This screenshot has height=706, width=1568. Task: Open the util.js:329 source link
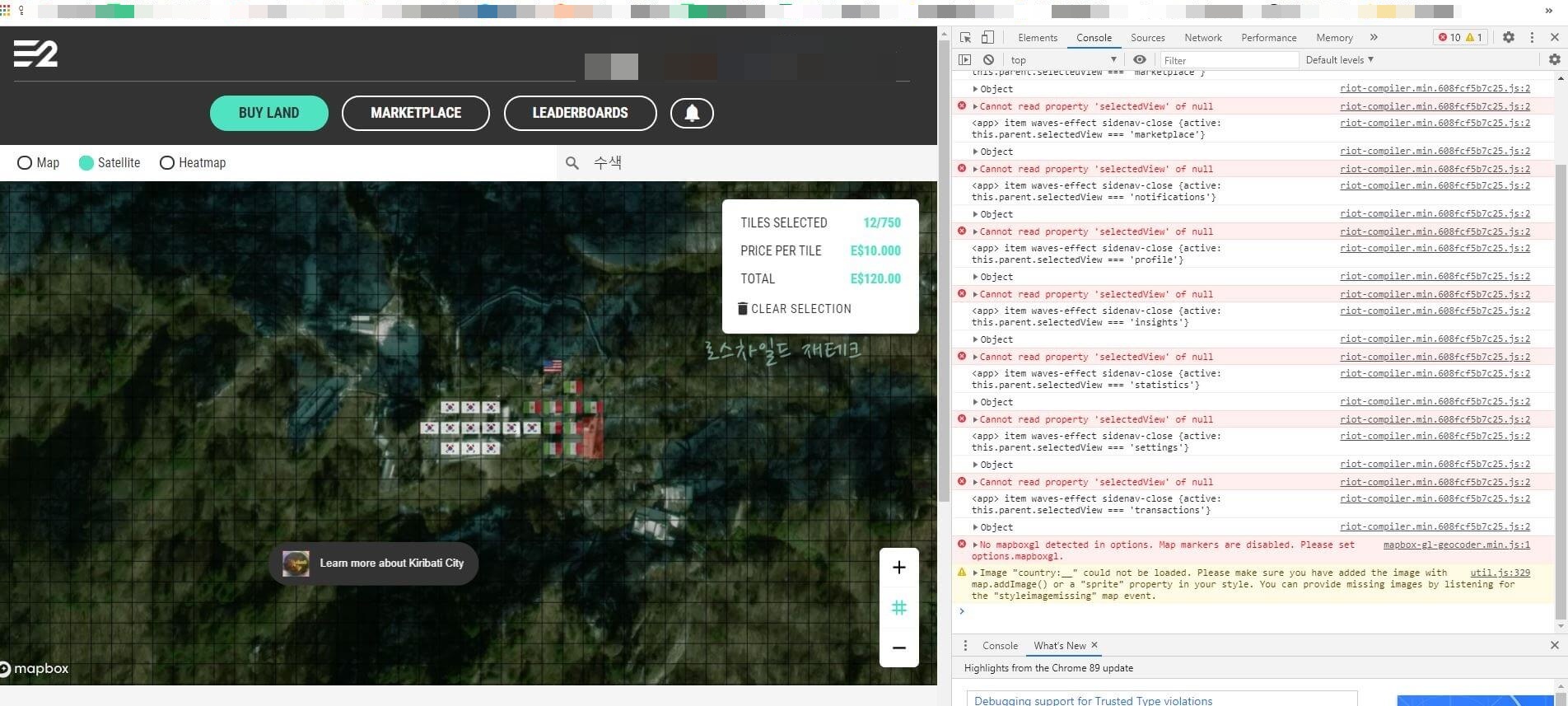tap(1500, 573)
